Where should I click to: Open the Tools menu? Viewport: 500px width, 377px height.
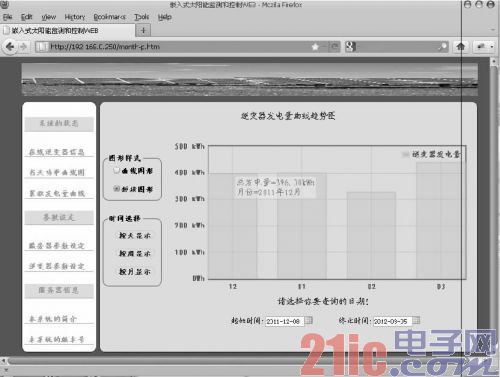(142, 17)
